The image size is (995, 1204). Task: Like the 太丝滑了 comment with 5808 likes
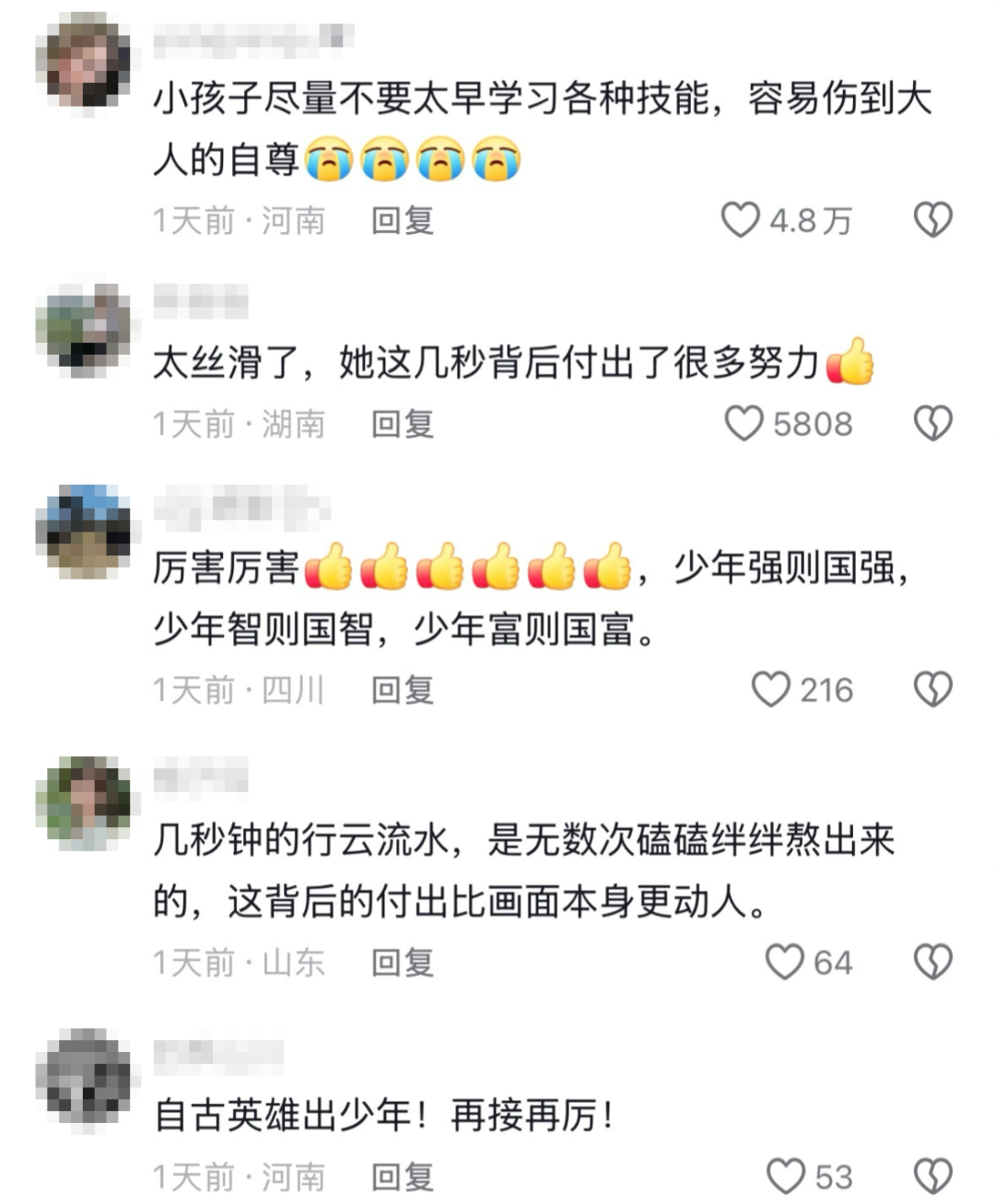point(743,424)
